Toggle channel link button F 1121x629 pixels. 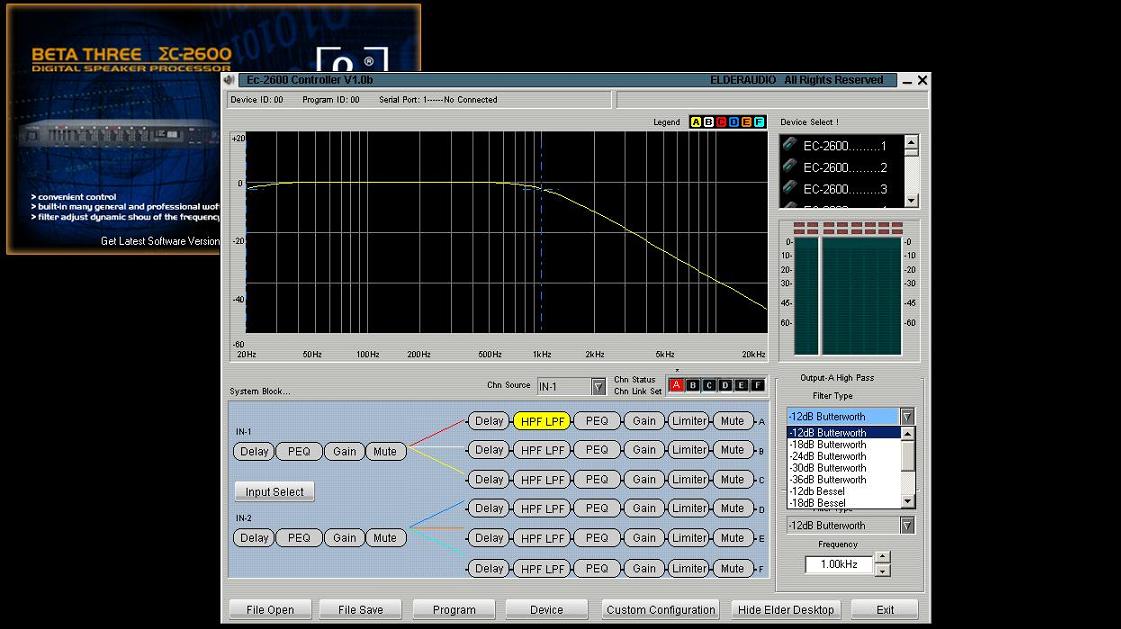(x=757, y=386)
